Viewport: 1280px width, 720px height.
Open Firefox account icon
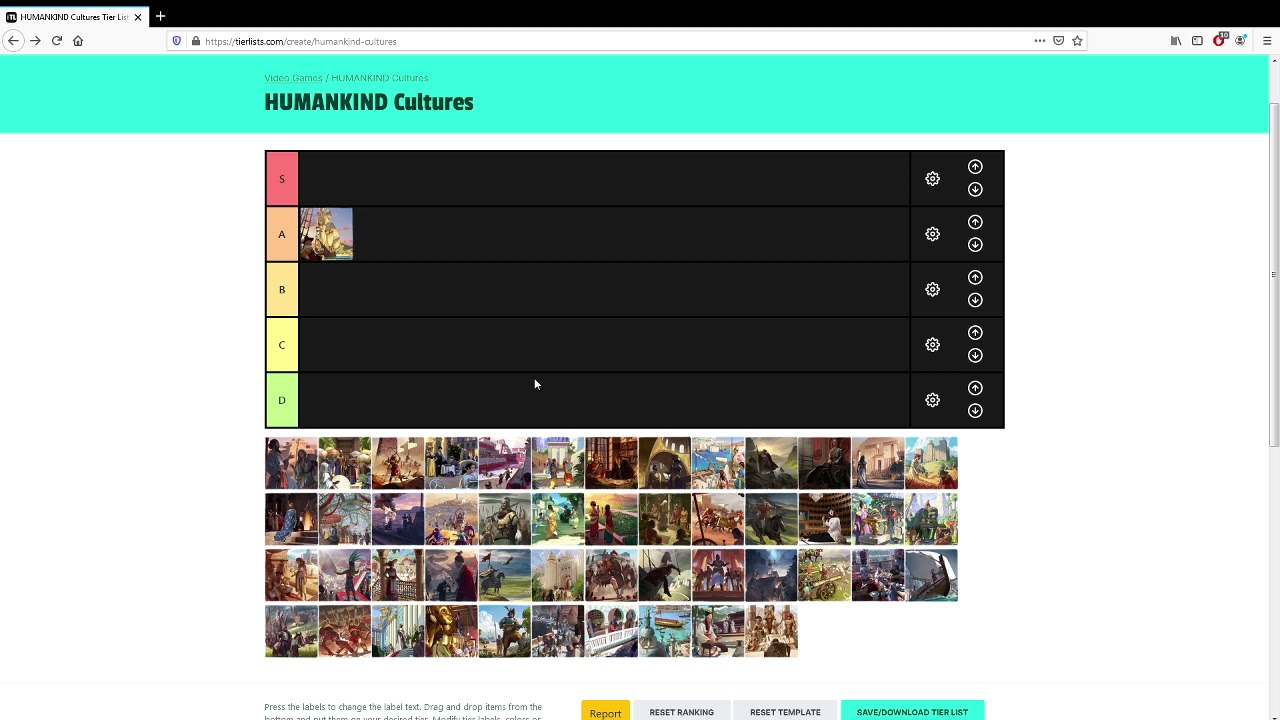tap(1241, 41)
